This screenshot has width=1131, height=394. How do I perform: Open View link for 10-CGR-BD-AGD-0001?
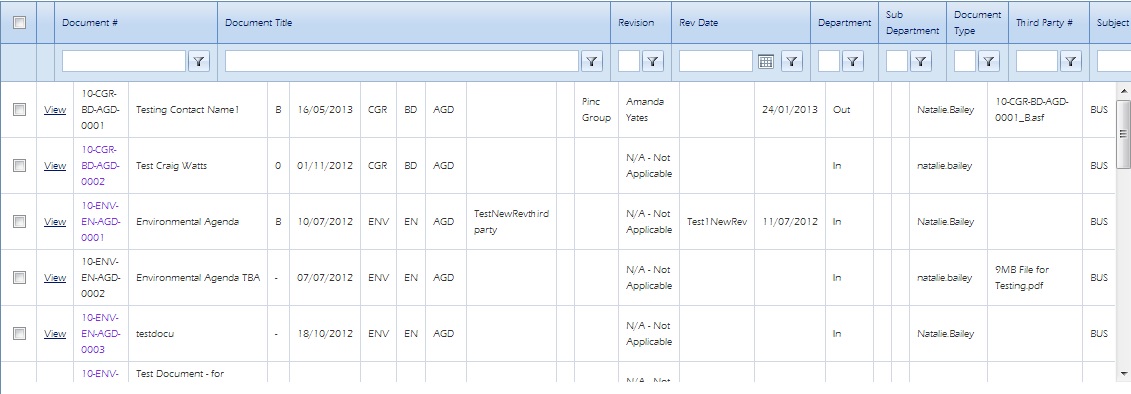[55, 110]
